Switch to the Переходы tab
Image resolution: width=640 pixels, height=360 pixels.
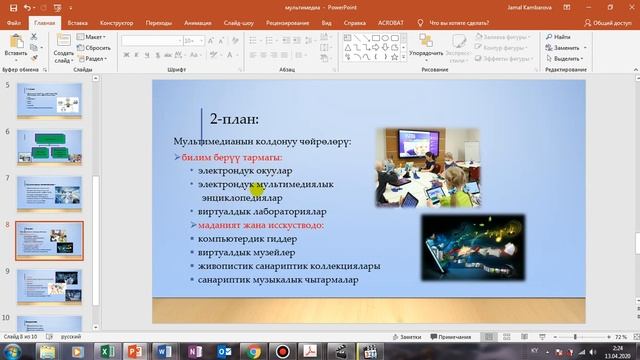[x=159, y=23]
